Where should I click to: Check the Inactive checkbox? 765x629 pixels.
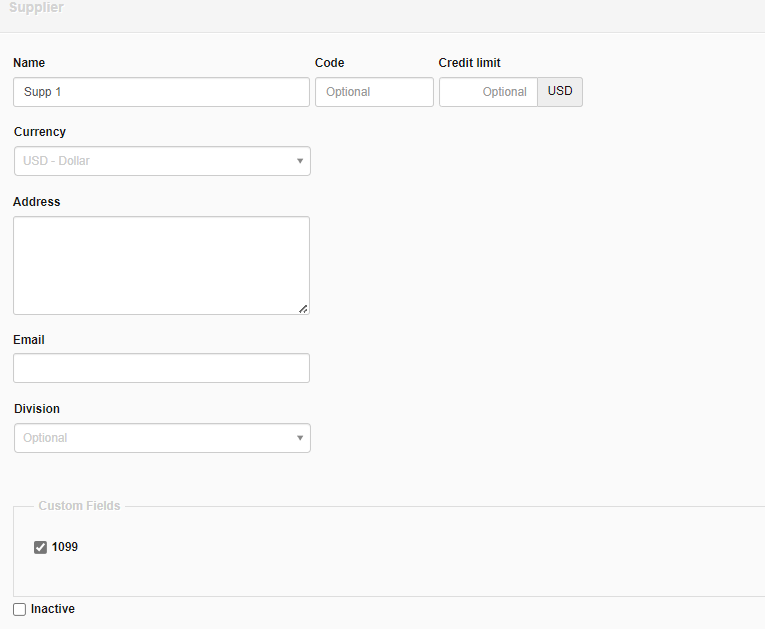pyautogui.click(x=20, y=609)
